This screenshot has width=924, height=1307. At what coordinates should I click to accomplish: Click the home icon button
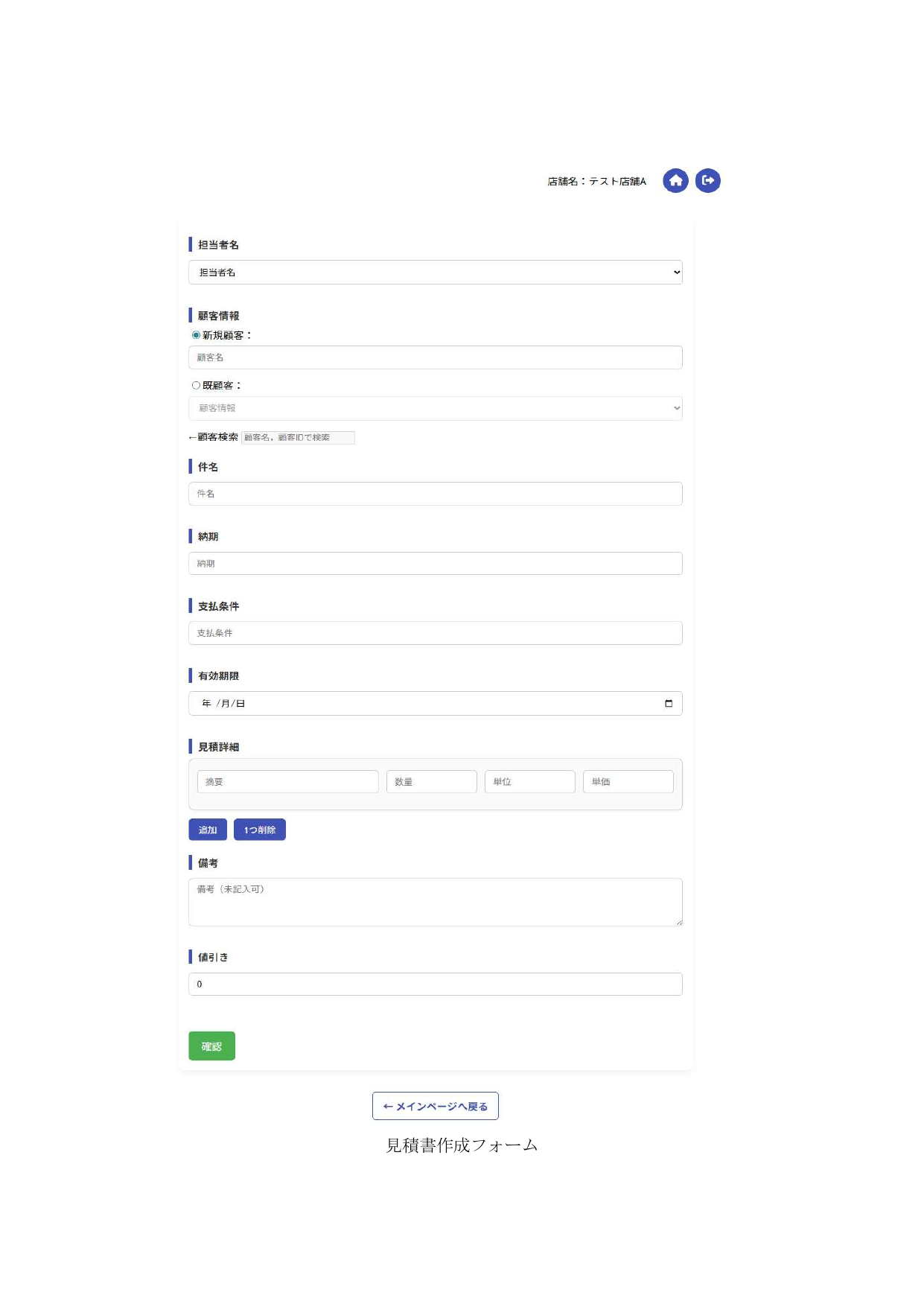(675, 181)
